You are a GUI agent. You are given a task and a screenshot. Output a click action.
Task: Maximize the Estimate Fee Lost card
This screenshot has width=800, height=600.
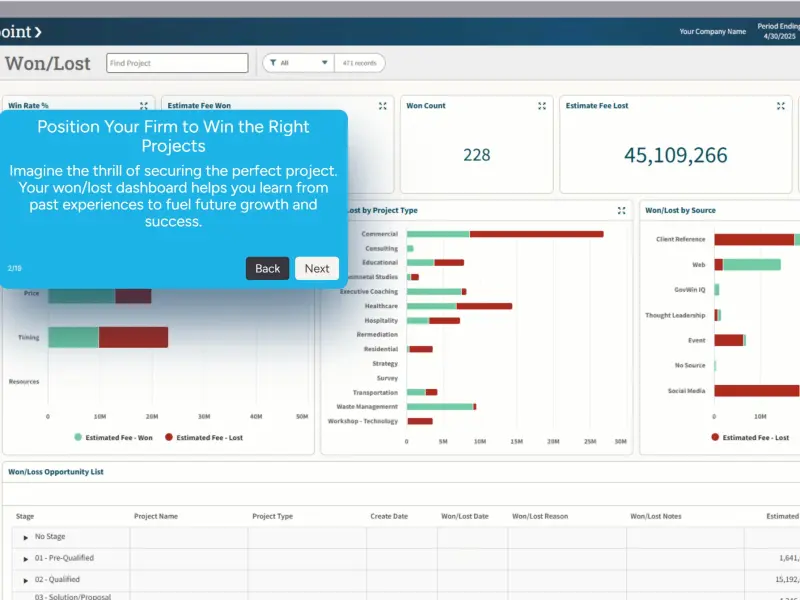click(781, 106)
